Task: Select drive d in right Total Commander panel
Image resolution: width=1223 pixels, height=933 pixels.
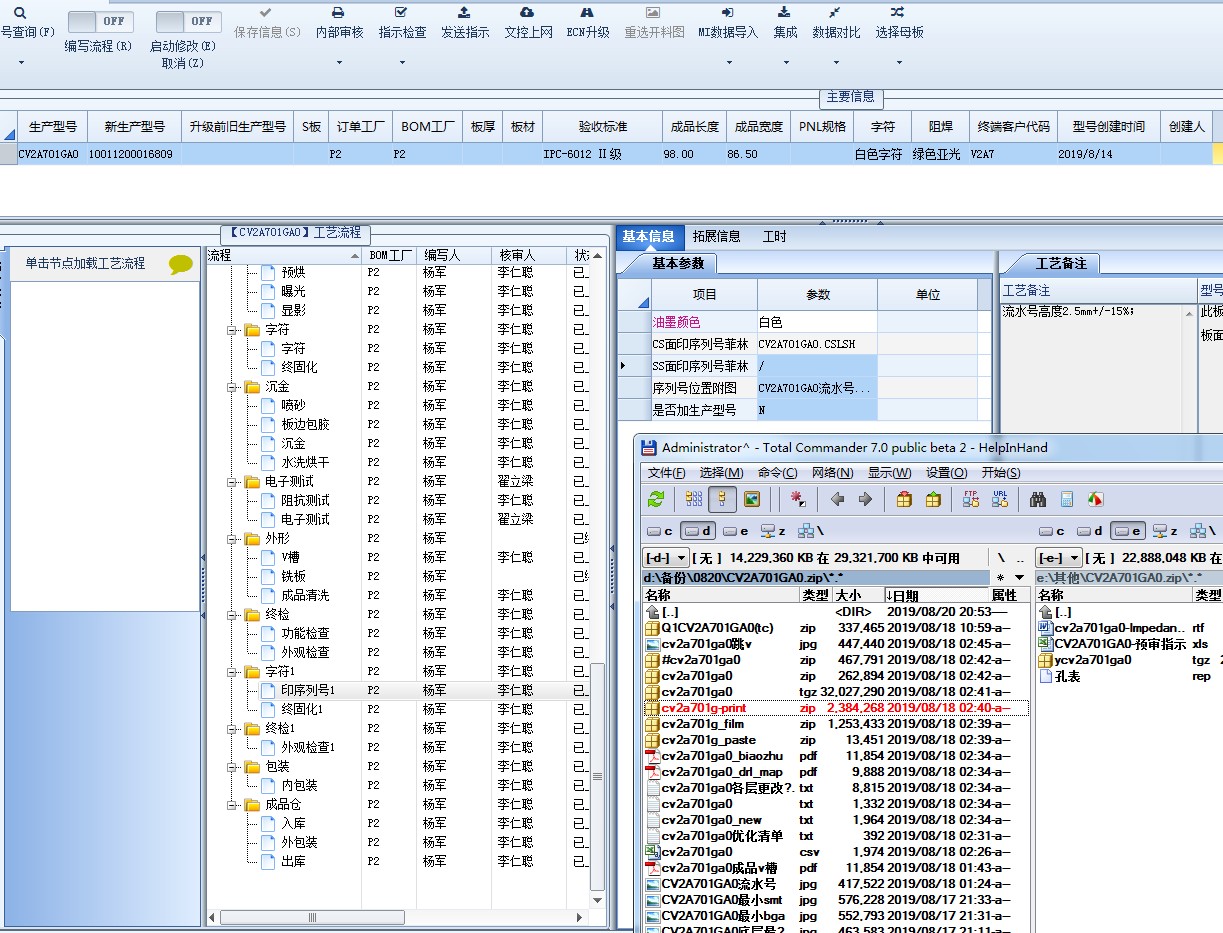Action: (1088, 531)
